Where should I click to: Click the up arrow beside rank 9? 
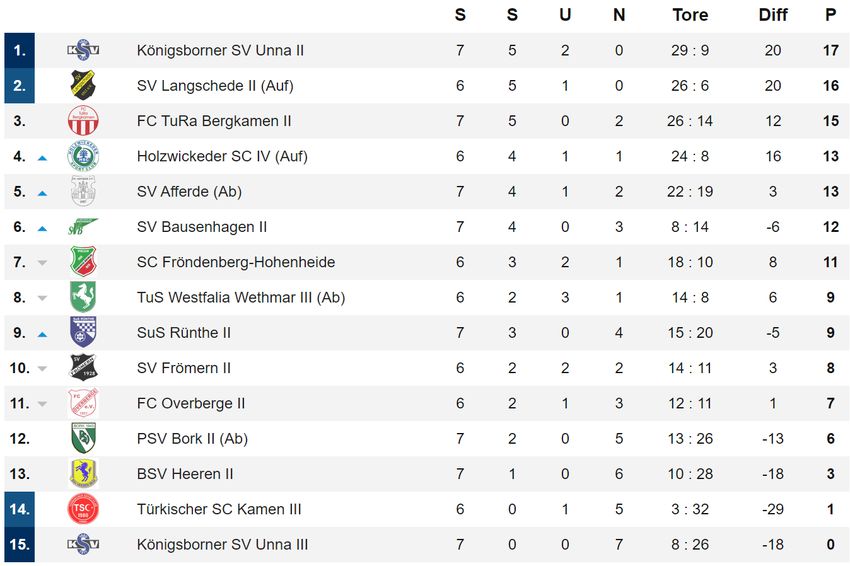click(x=42, y=335)
